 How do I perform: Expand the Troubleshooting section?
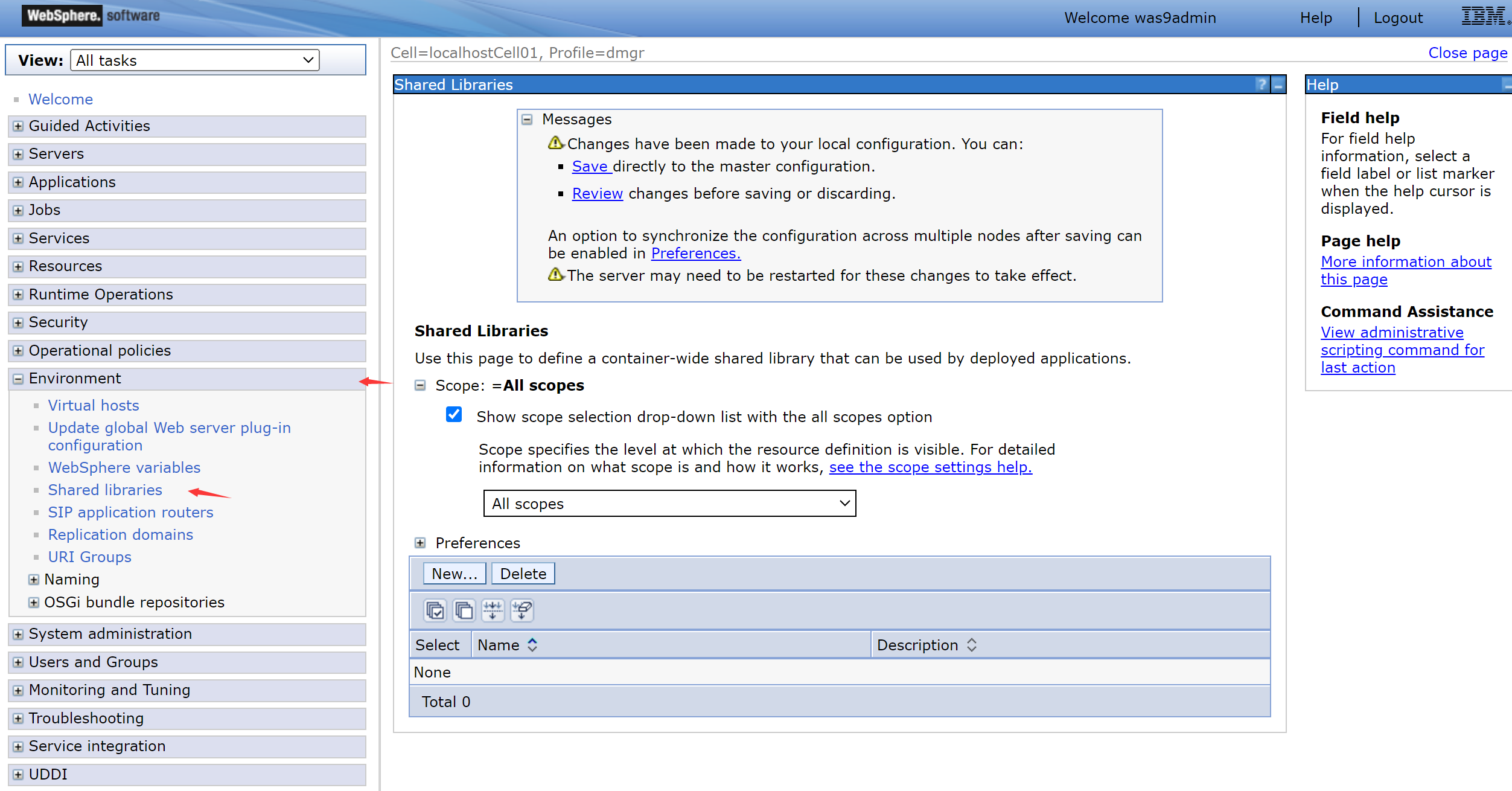18,719
